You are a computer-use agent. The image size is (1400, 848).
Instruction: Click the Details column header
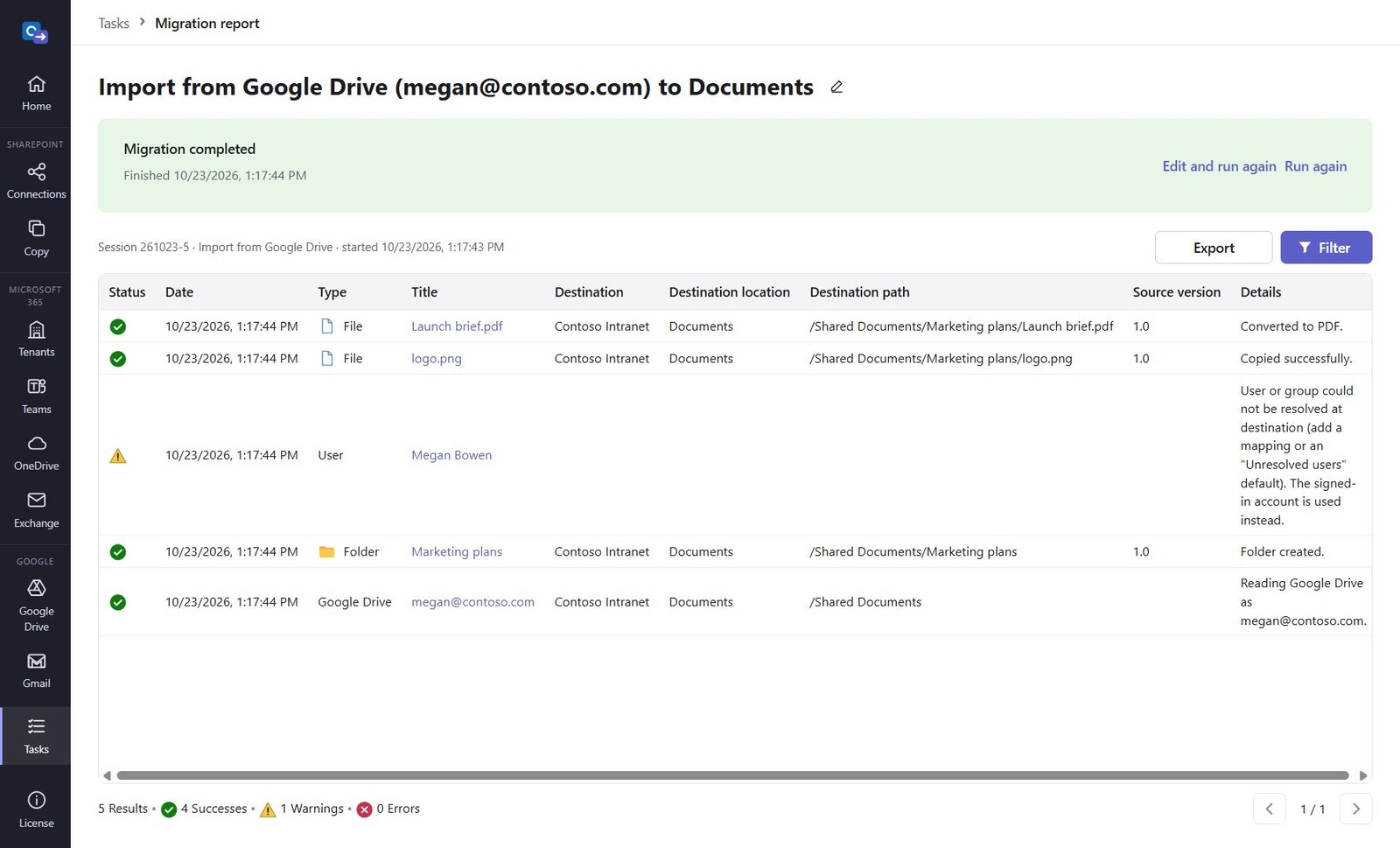click(x=1260, y=292)
